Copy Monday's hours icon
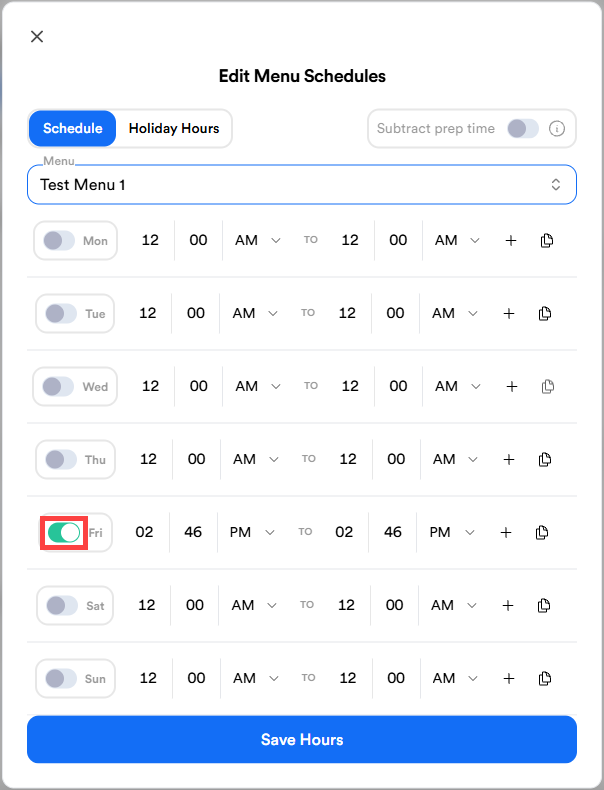Screen dimensions: 604x790 pyautogui.click(x=546, y=240)
